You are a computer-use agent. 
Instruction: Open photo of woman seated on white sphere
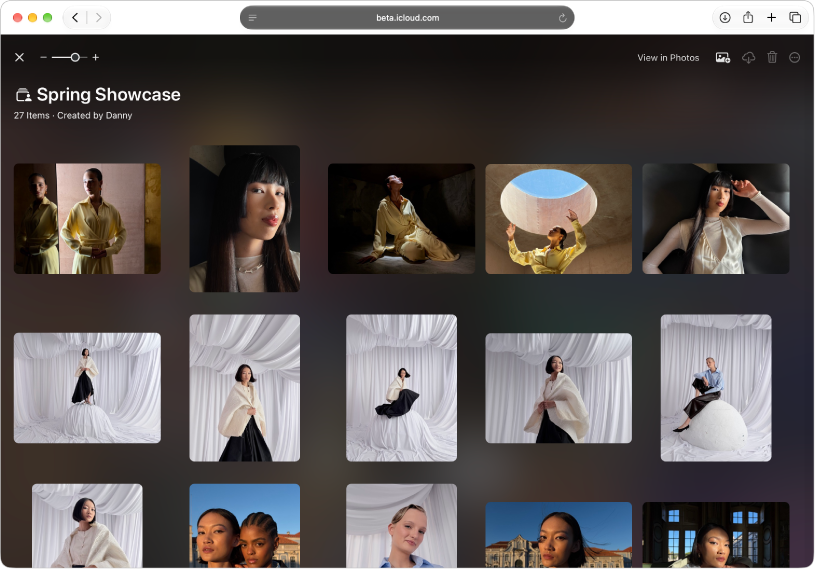coord(716,388)
